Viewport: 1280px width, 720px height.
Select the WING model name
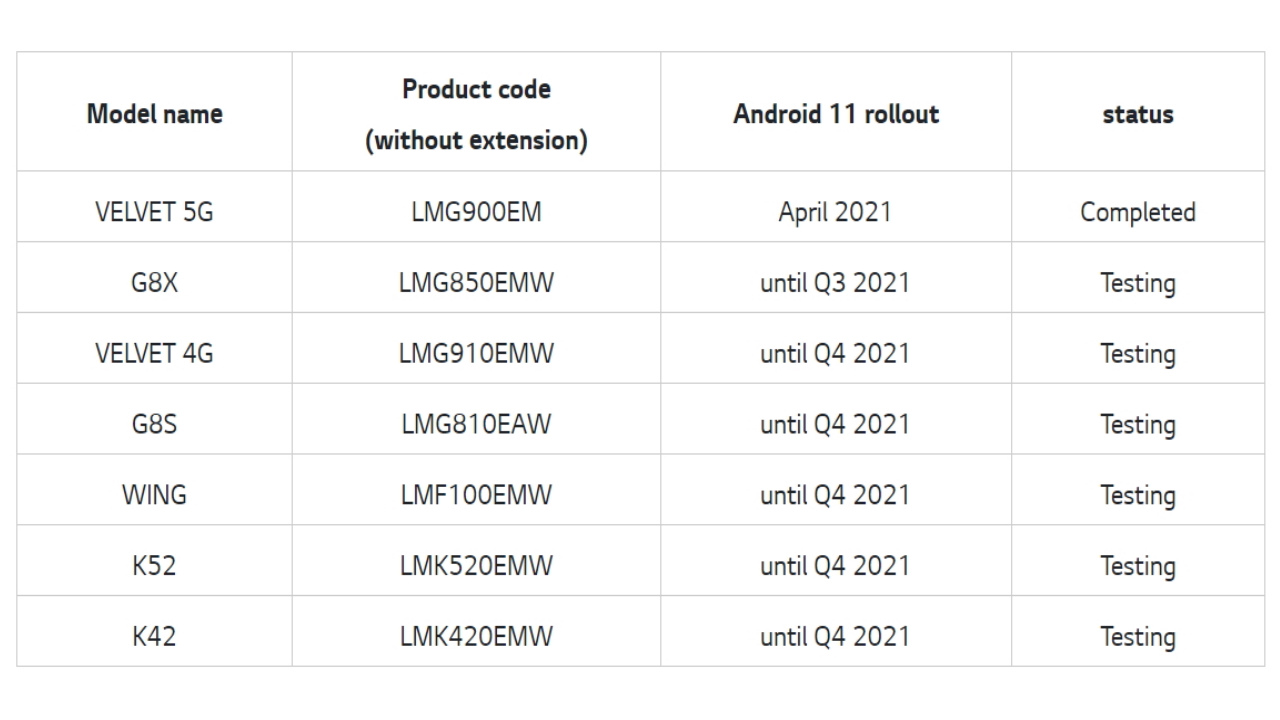click(154, 496)
